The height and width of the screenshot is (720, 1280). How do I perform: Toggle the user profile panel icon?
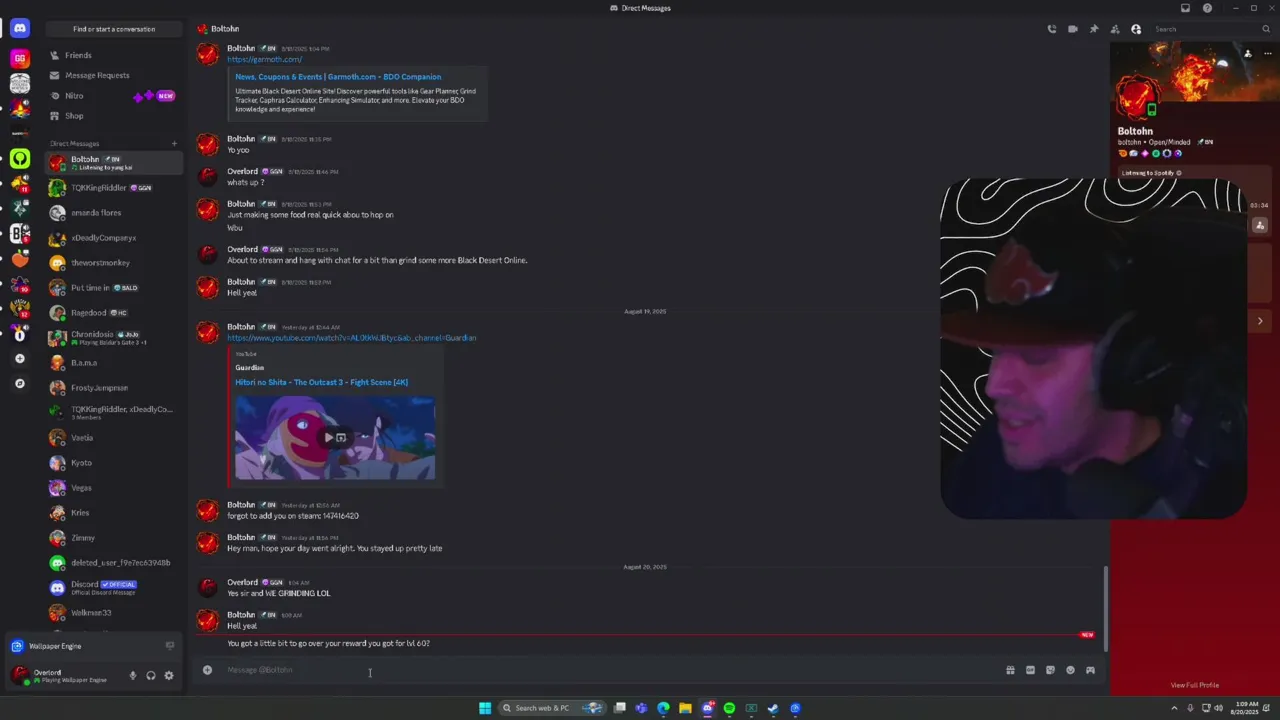tap(1136, 29)
